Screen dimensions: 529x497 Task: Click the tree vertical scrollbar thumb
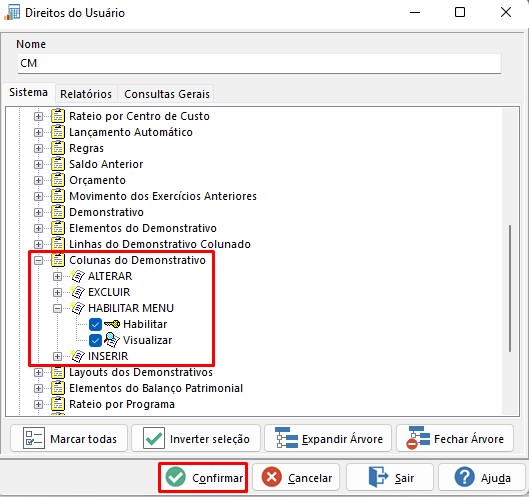click(510, 288)
